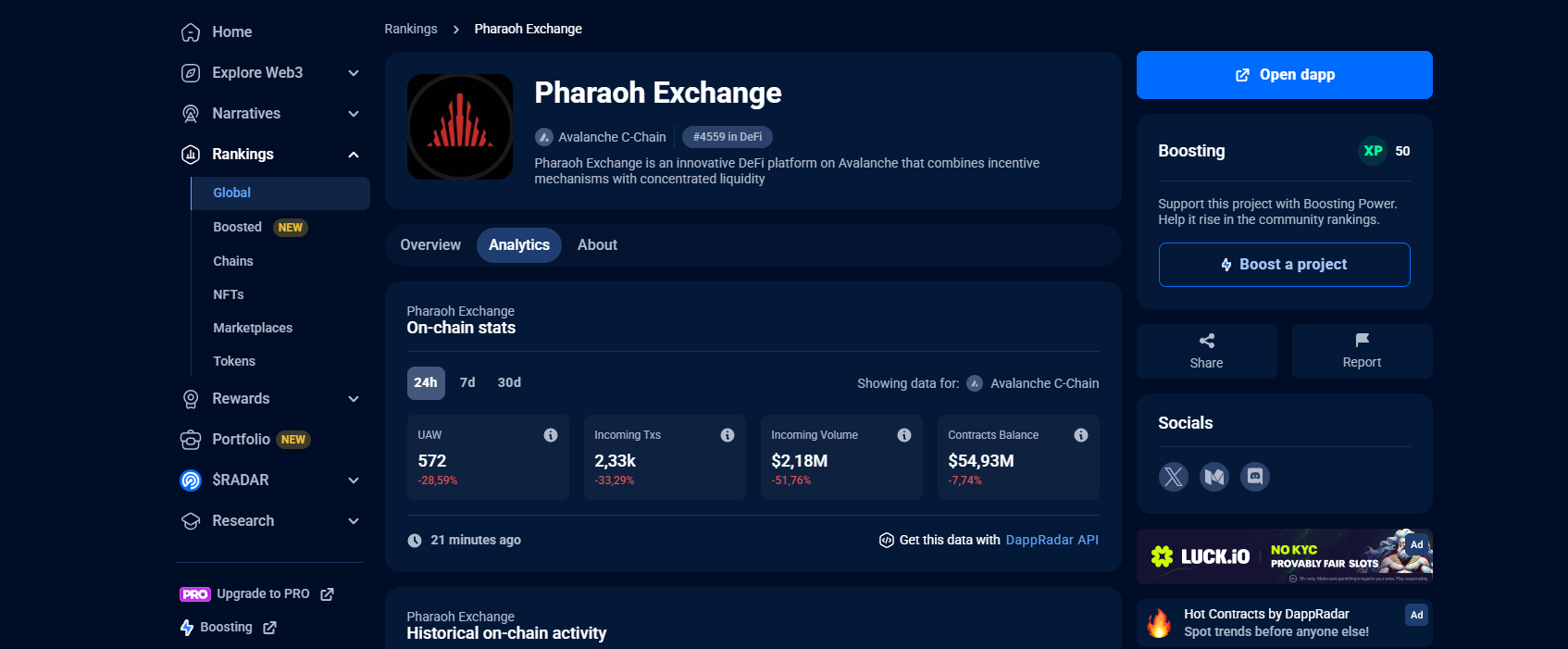Click the Home house icon in sidebar
This screenshot has width=1568, height=649.
tap(191, 32)
